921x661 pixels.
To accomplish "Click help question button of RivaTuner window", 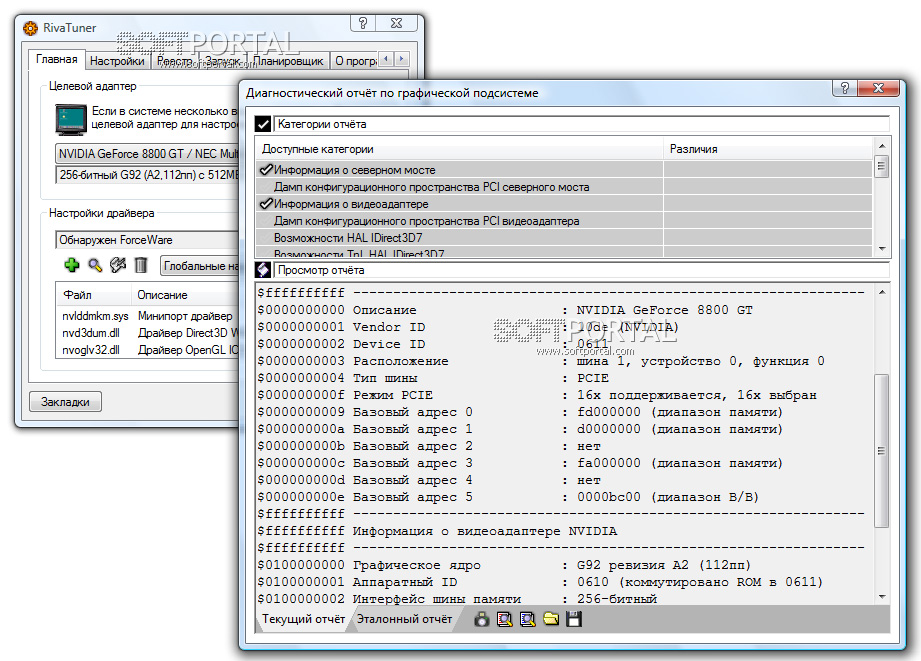I will pos(362,23).
